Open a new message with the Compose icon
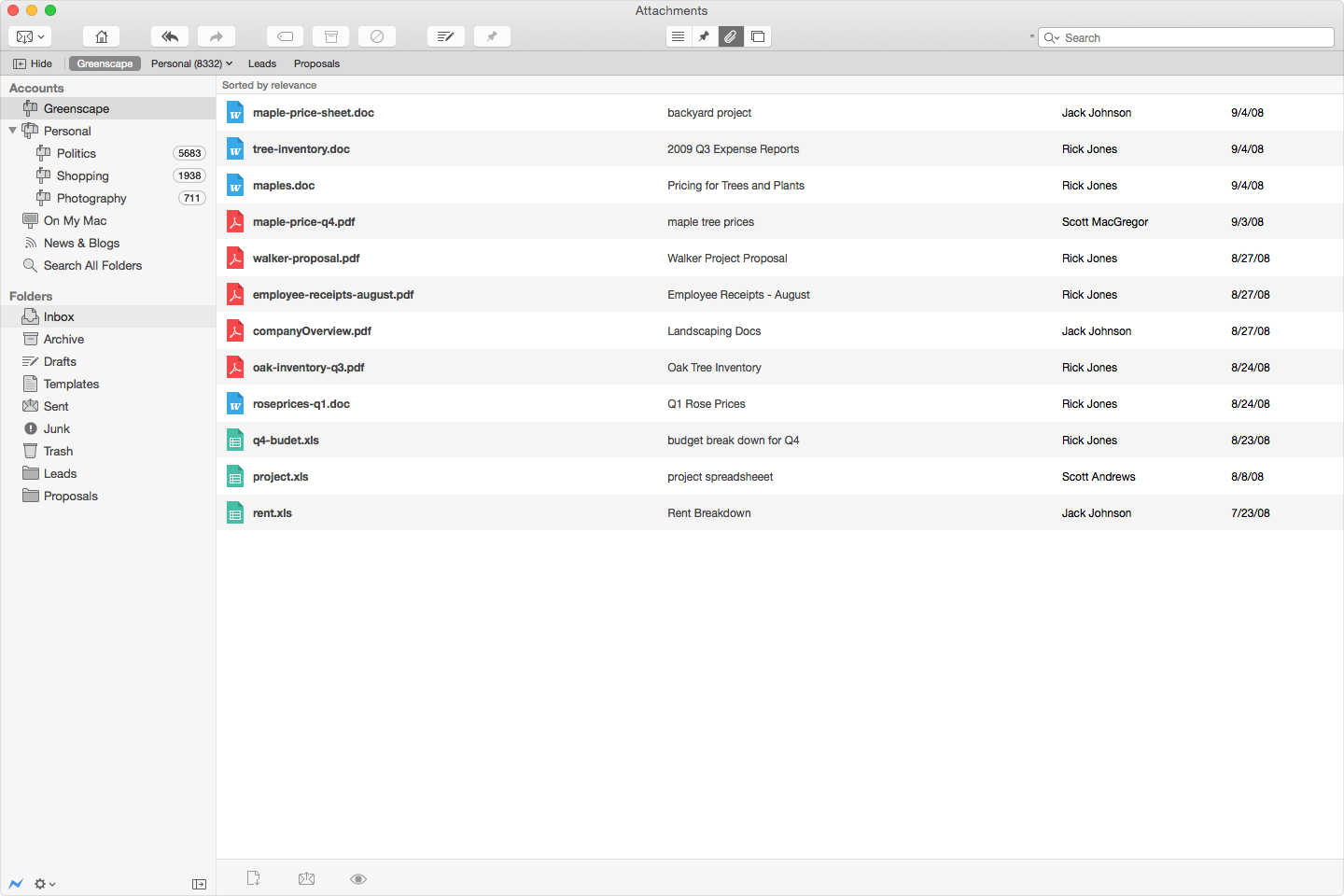The width and height of the screenshot is (1344, 896). 445,36
